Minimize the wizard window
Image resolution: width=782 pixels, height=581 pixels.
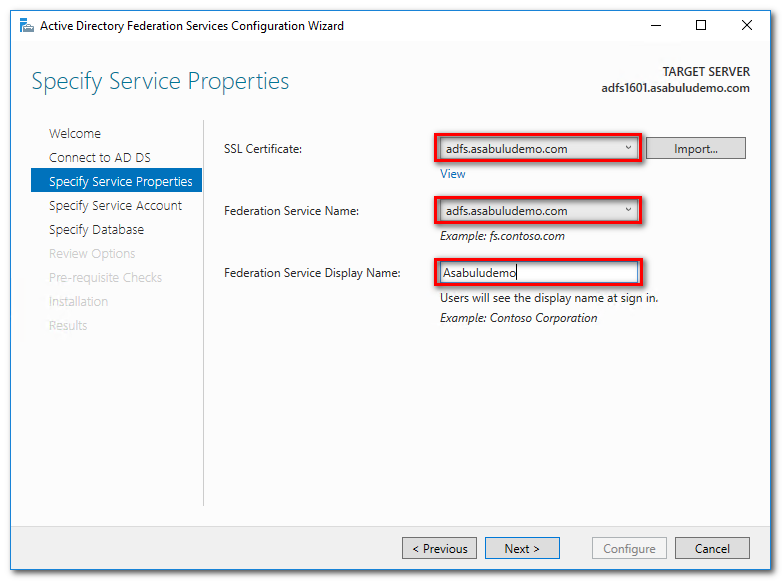(656, 25)
